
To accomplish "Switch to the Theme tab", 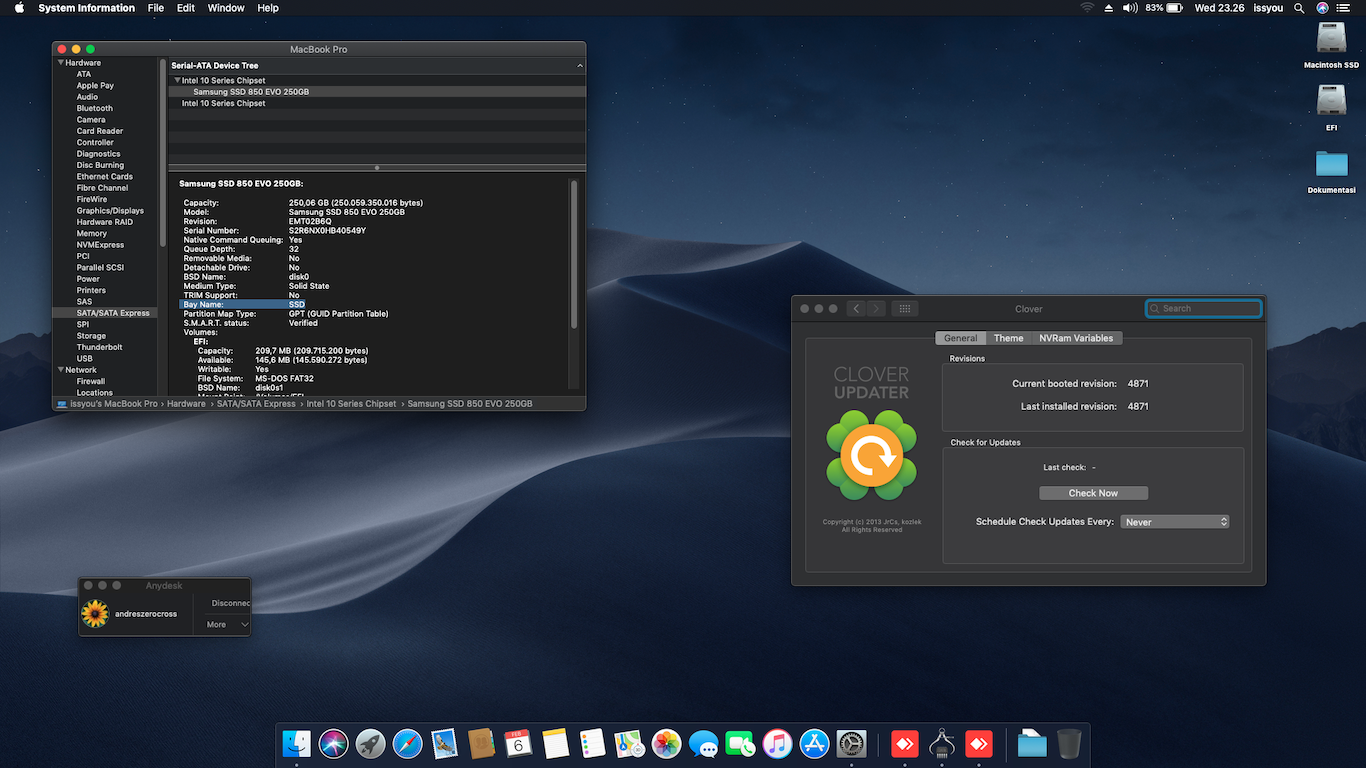I will [x=1009, y=338].
